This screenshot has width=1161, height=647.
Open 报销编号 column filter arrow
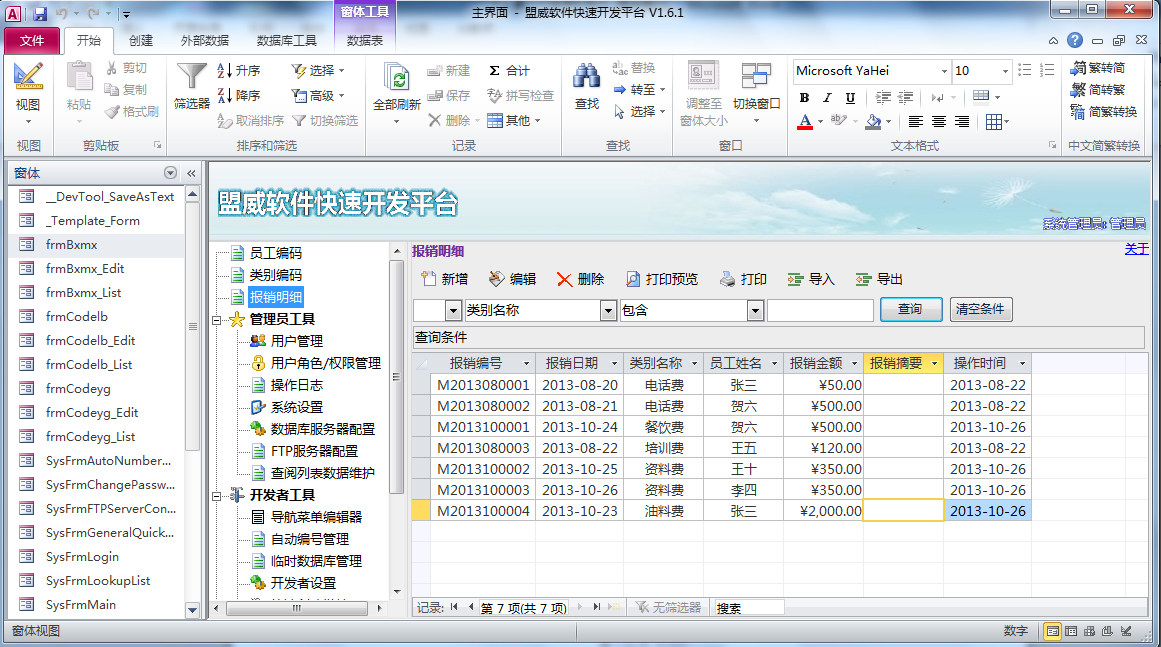526,363
